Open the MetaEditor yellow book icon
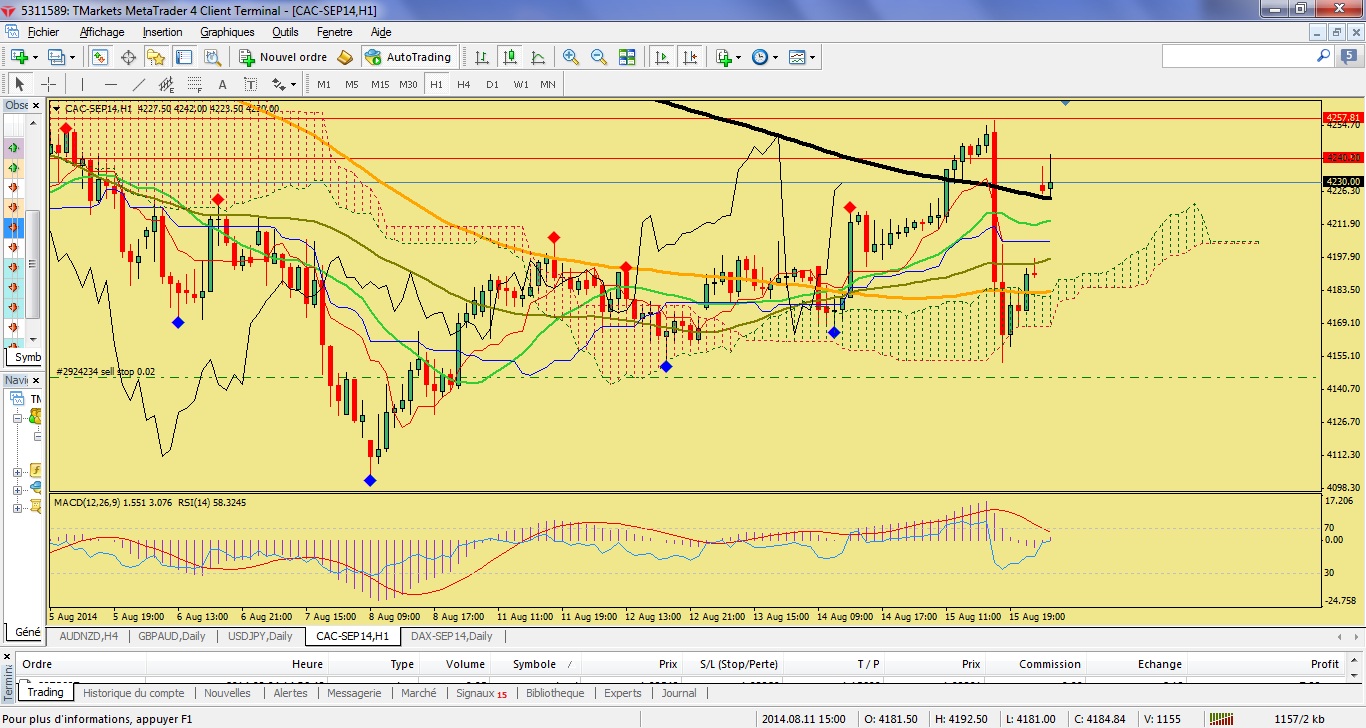 click(x=346, y=57)
